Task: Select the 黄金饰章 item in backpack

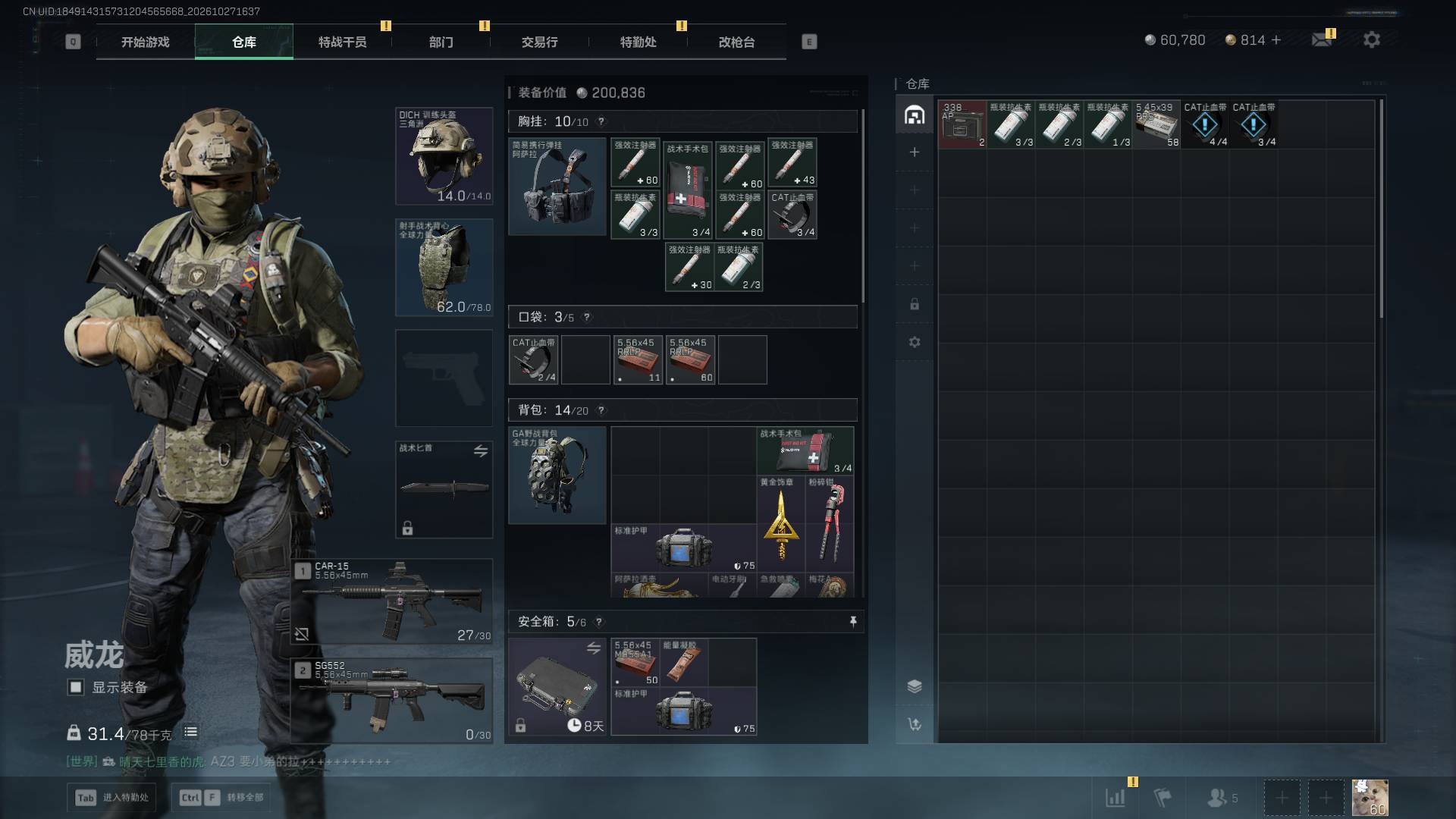Action: click(781, 523)
